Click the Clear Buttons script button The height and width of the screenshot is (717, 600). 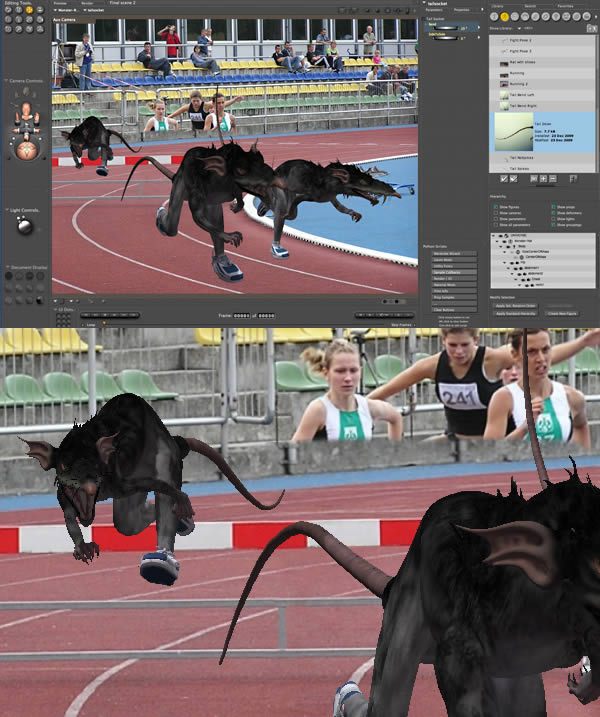tap(454, 310)
